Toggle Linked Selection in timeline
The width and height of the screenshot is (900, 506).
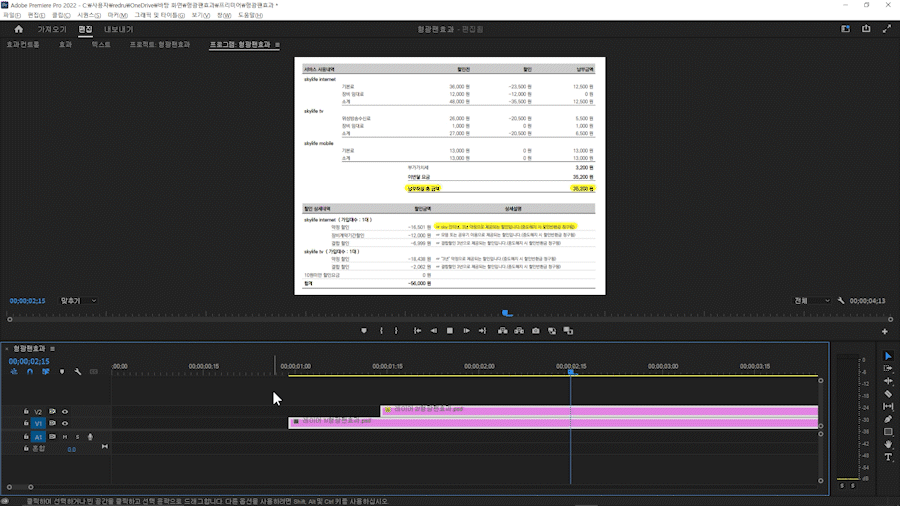point(45,372)
